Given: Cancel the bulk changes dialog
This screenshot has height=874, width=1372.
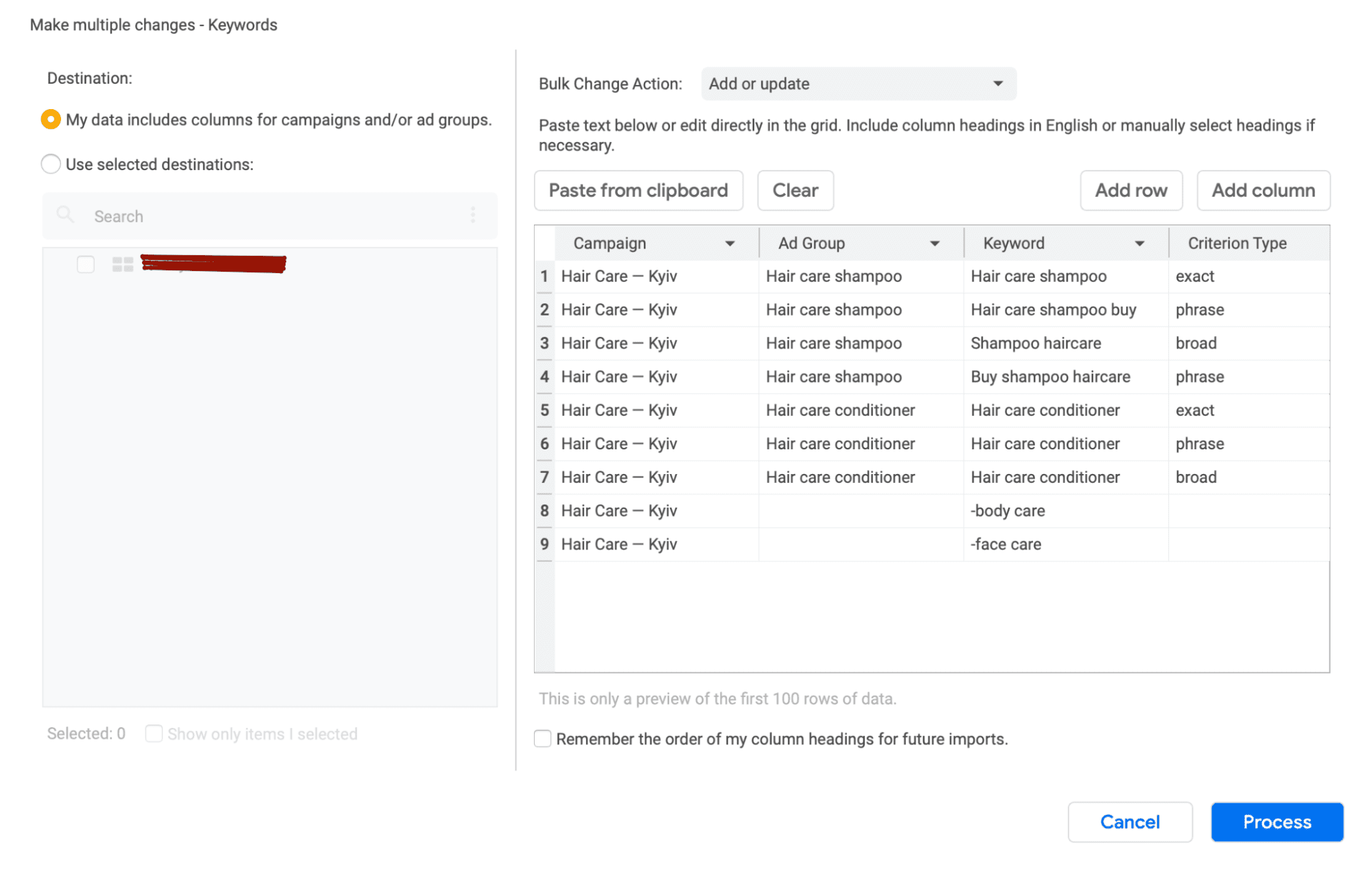Looking at the screenshot, I should [1130, 821].
